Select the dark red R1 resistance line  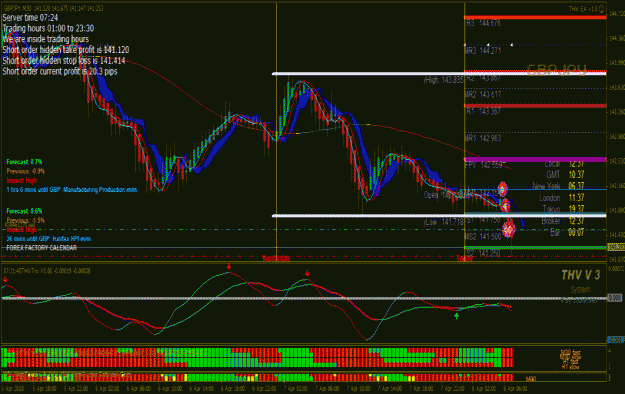(535, 106)
